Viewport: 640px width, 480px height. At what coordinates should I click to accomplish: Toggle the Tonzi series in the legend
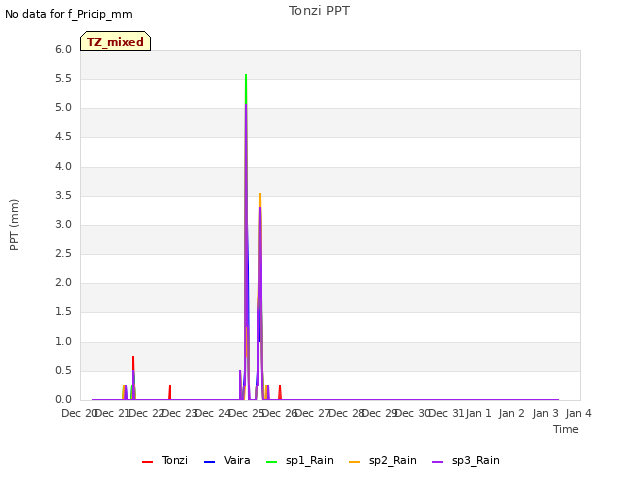(165, 461)
